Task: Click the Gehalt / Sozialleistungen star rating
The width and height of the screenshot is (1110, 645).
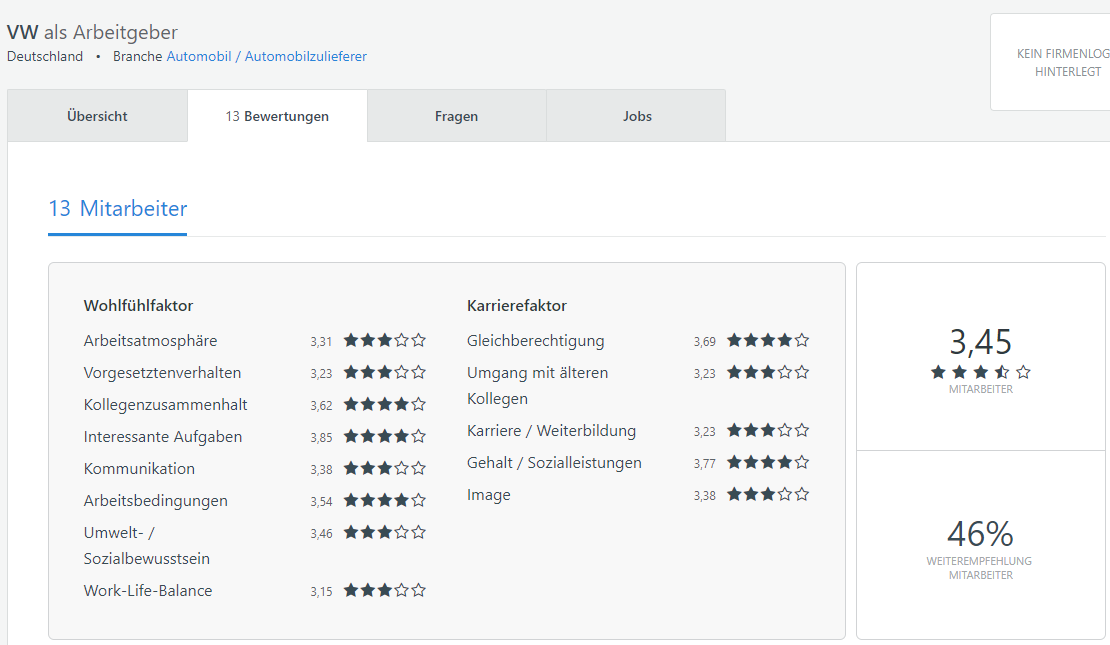Action: coord(768,462)
